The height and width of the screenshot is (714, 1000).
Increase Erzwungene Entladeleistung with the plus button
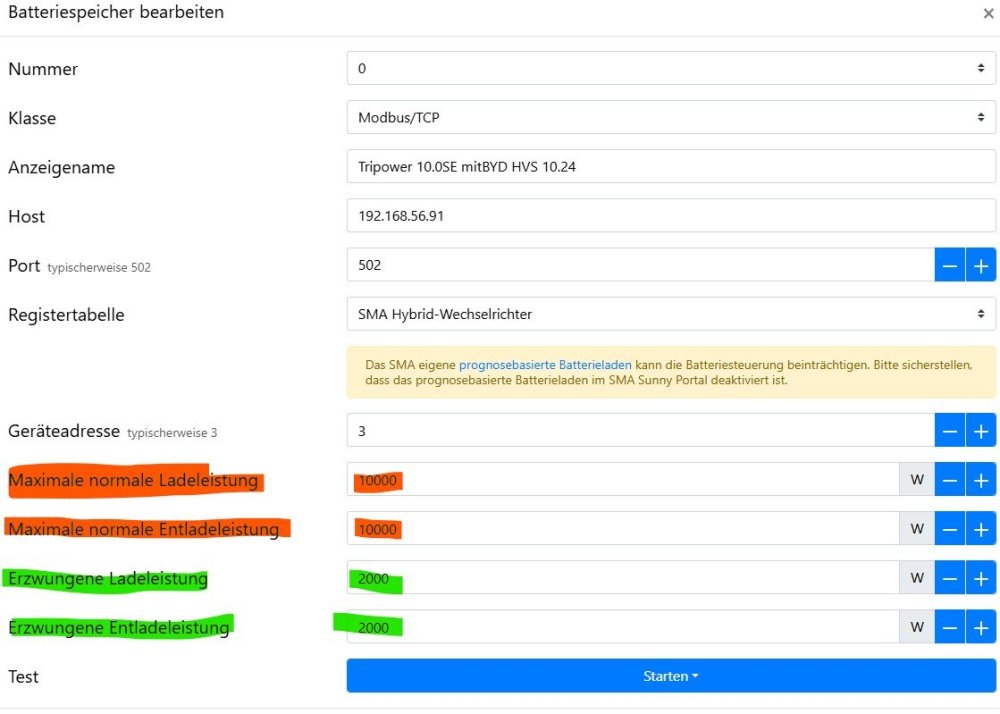981,627
